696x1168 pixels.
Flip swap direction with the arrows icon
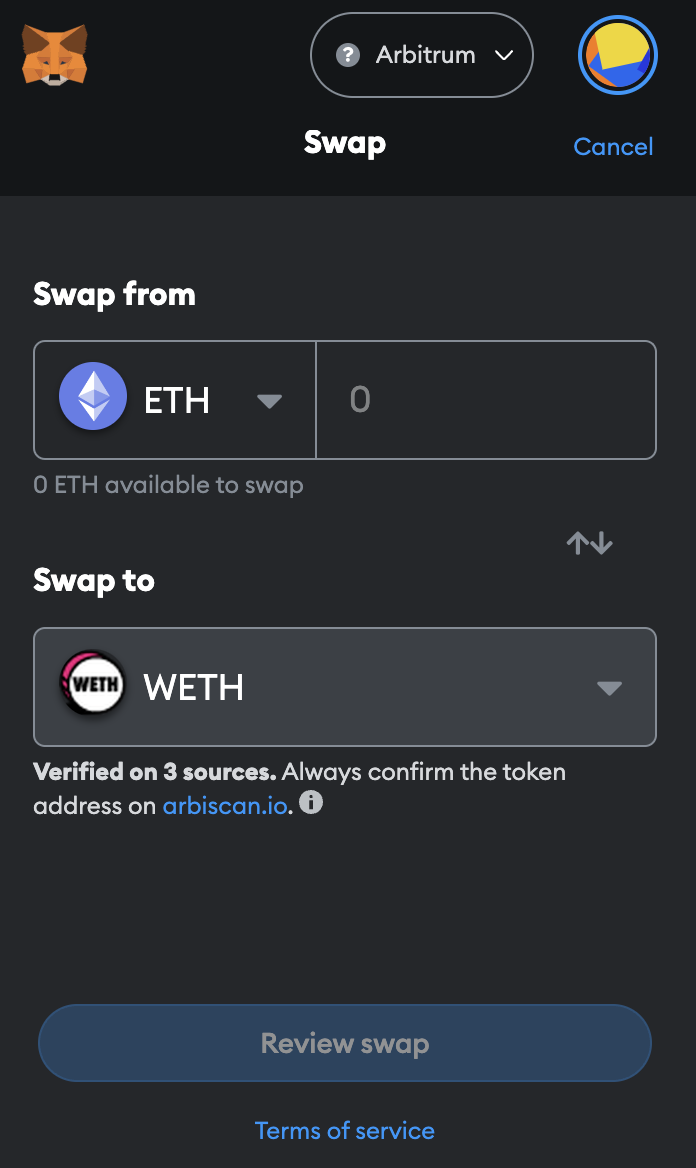click(589, 543)
